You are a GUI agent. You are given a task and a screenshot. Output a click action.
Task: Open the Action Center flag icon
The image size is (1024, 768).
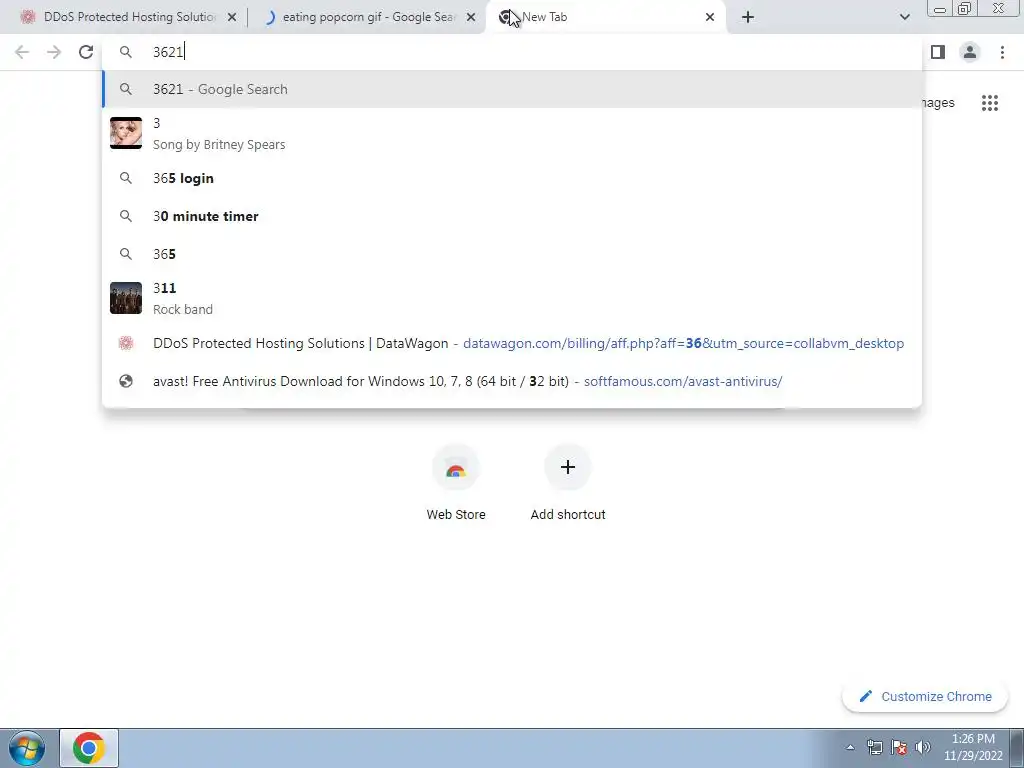[x=899, y=747]
